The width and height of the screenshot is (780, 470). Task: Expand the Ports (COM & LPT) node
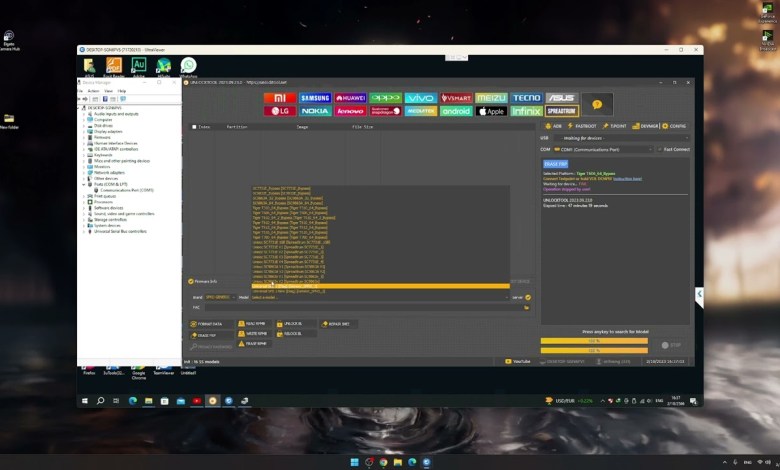pyautogui.click(x=85, y=184)
